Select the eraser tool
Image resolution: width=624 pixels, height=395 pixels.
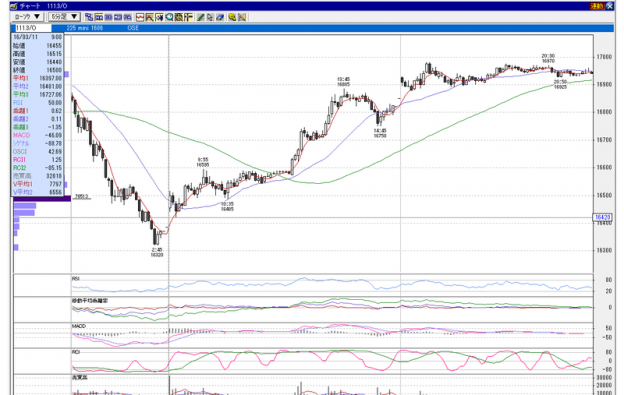click(219, 17)
